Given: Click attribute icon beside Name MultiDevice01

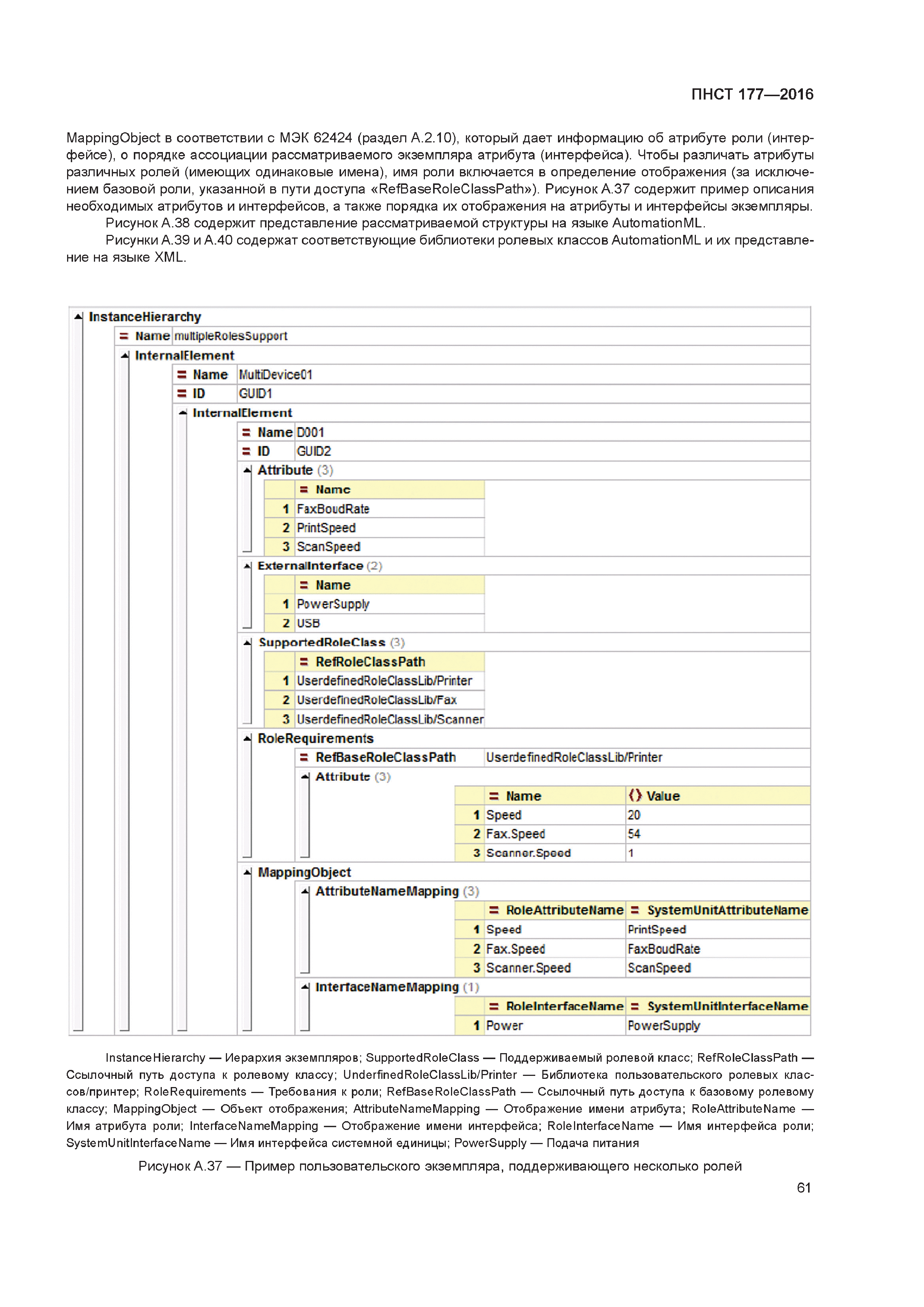Looking at the screenshot, I should 182,375.
